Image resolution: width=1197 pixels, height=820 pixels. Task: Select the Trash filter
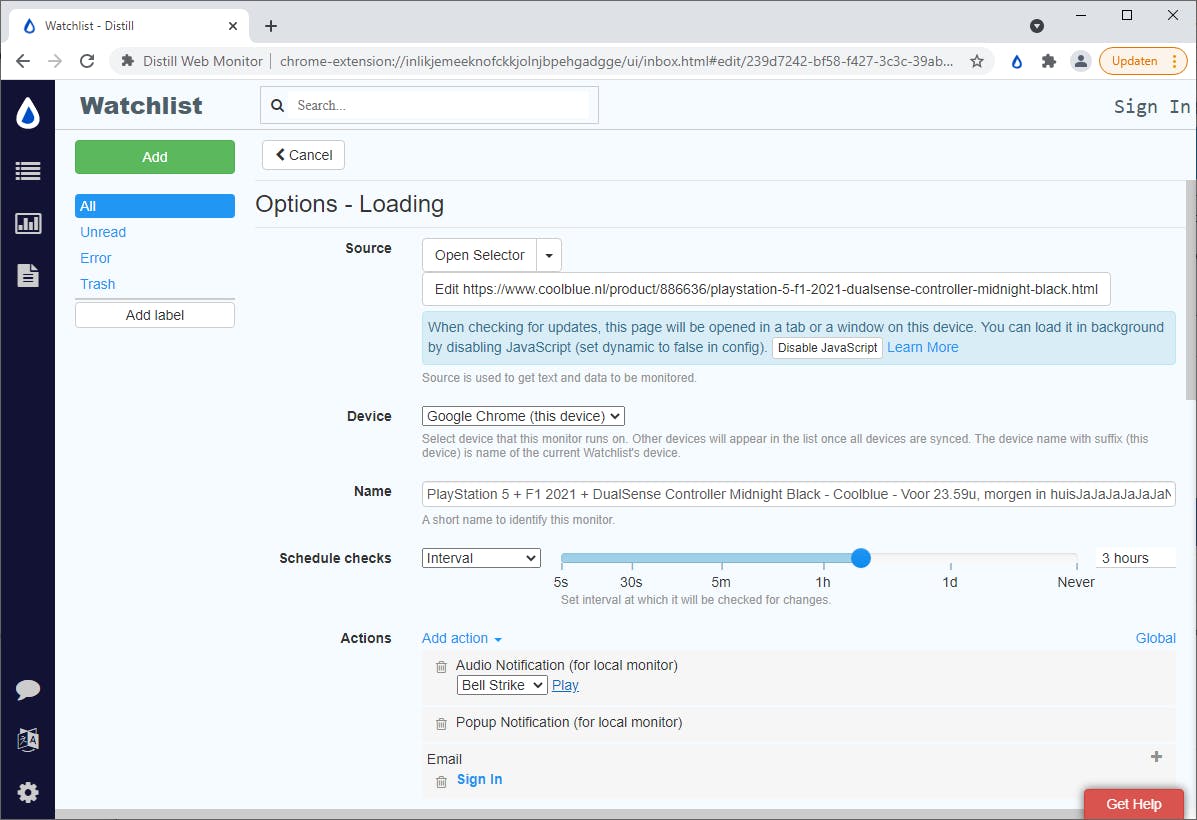click(x=98, y=284)
